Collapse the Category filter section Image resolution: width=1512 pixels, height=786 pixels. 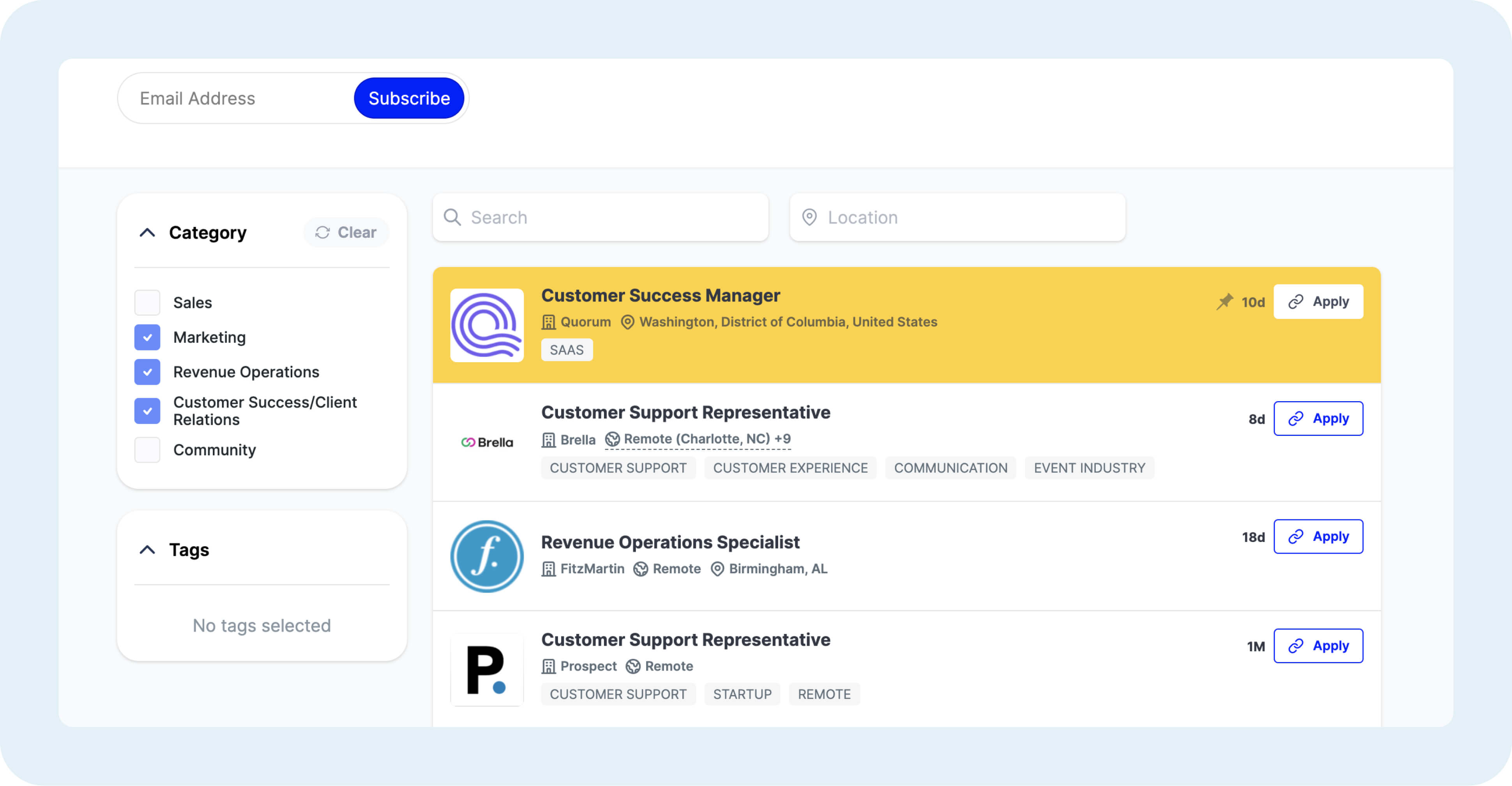tap(147, 233)
